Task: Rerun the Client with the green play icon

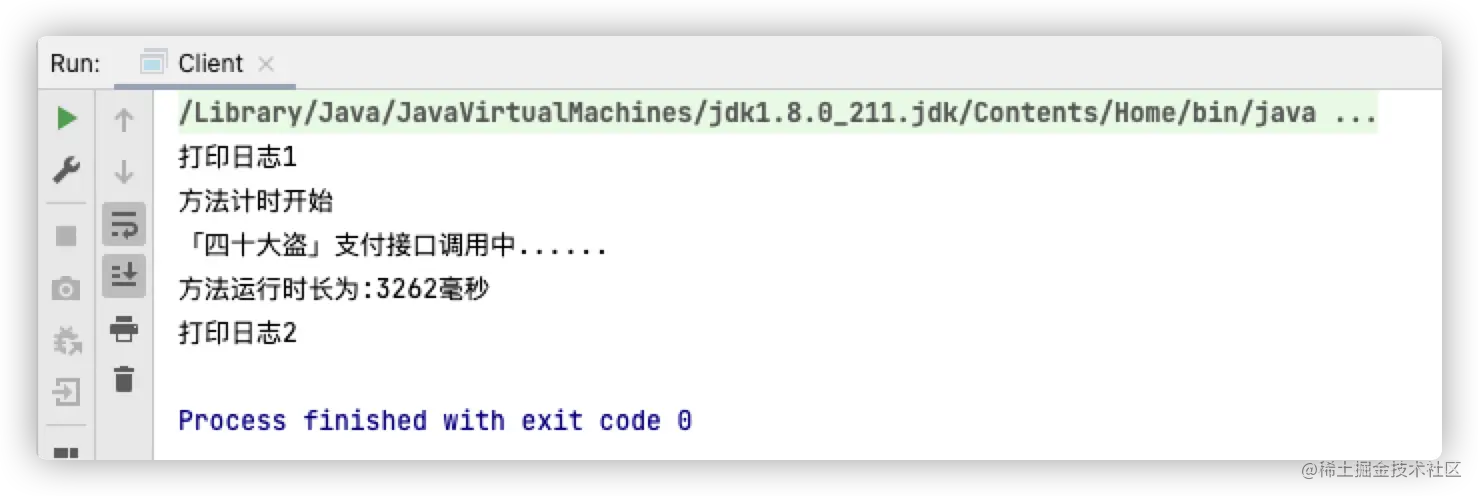Action: (66, 119)
